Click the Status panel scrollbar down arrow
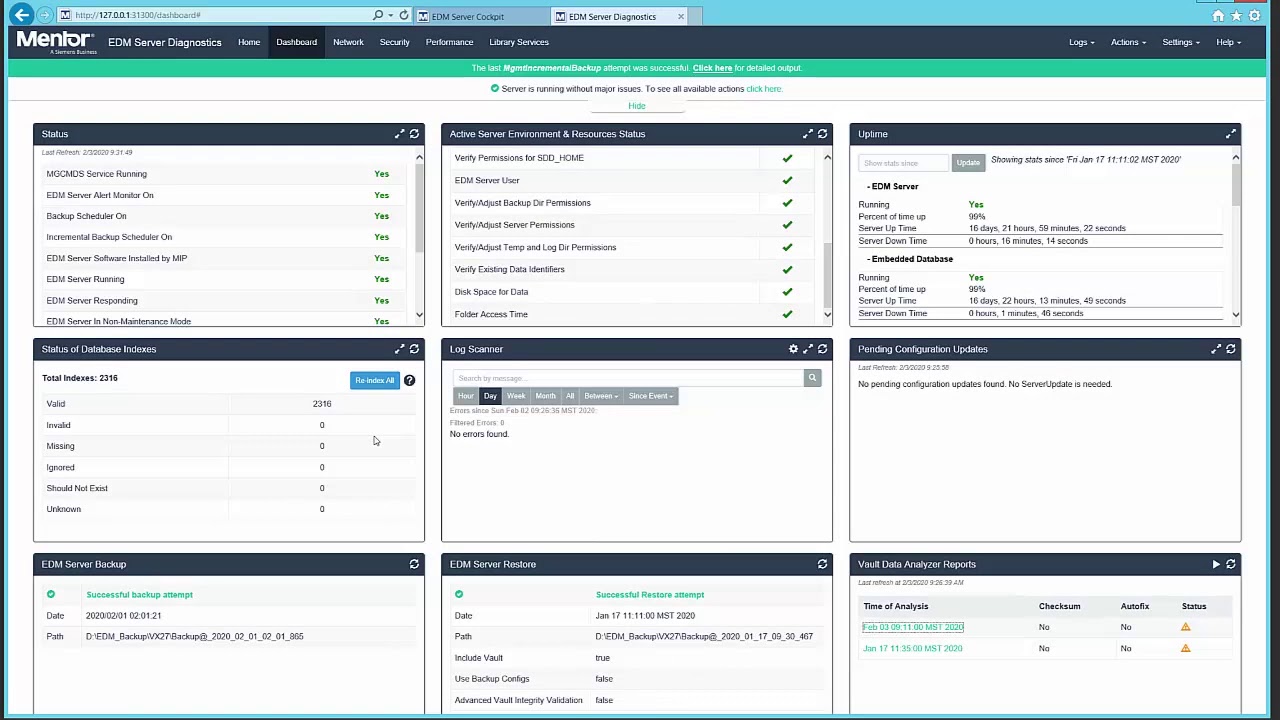 coord(419,315)
